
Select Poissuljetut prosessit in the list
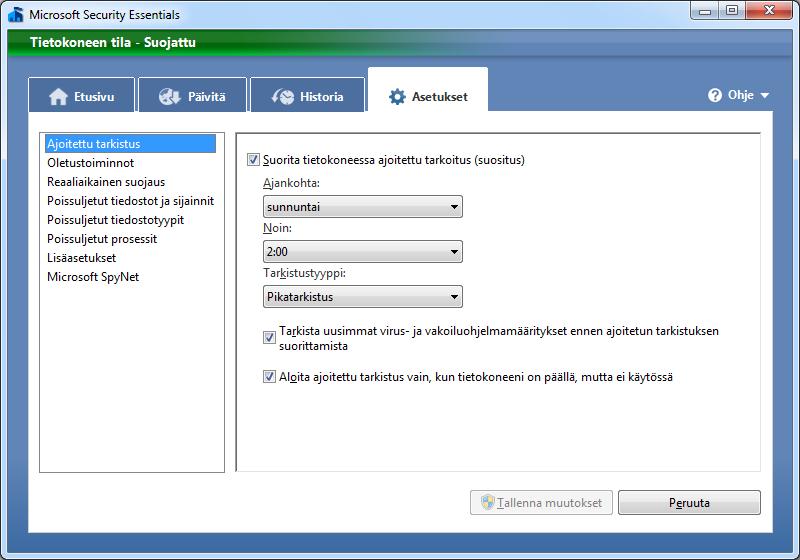click(130, 239)
